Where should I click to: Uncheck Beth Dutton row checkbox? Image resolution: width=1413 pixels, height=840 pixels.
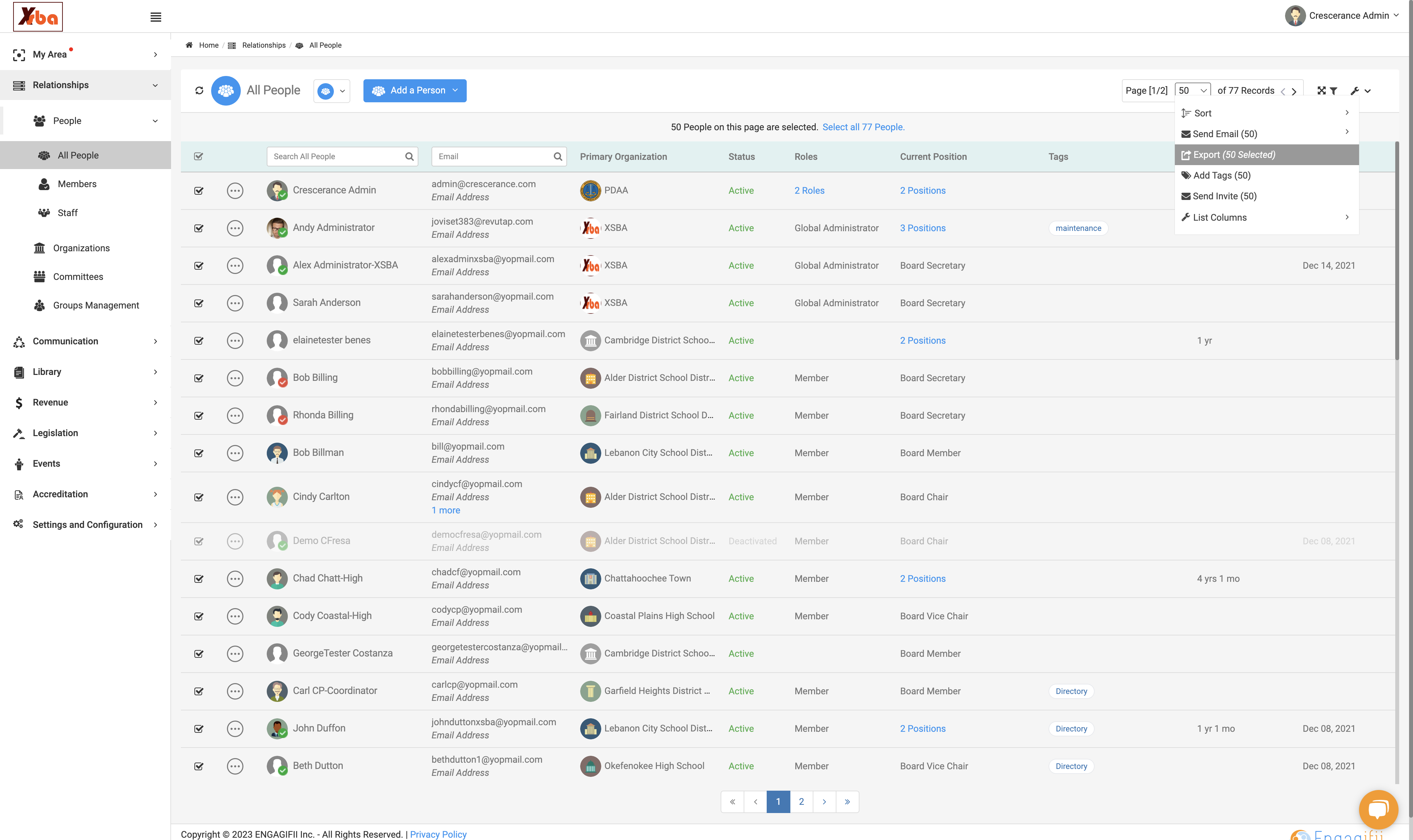(x=199, y=766)
